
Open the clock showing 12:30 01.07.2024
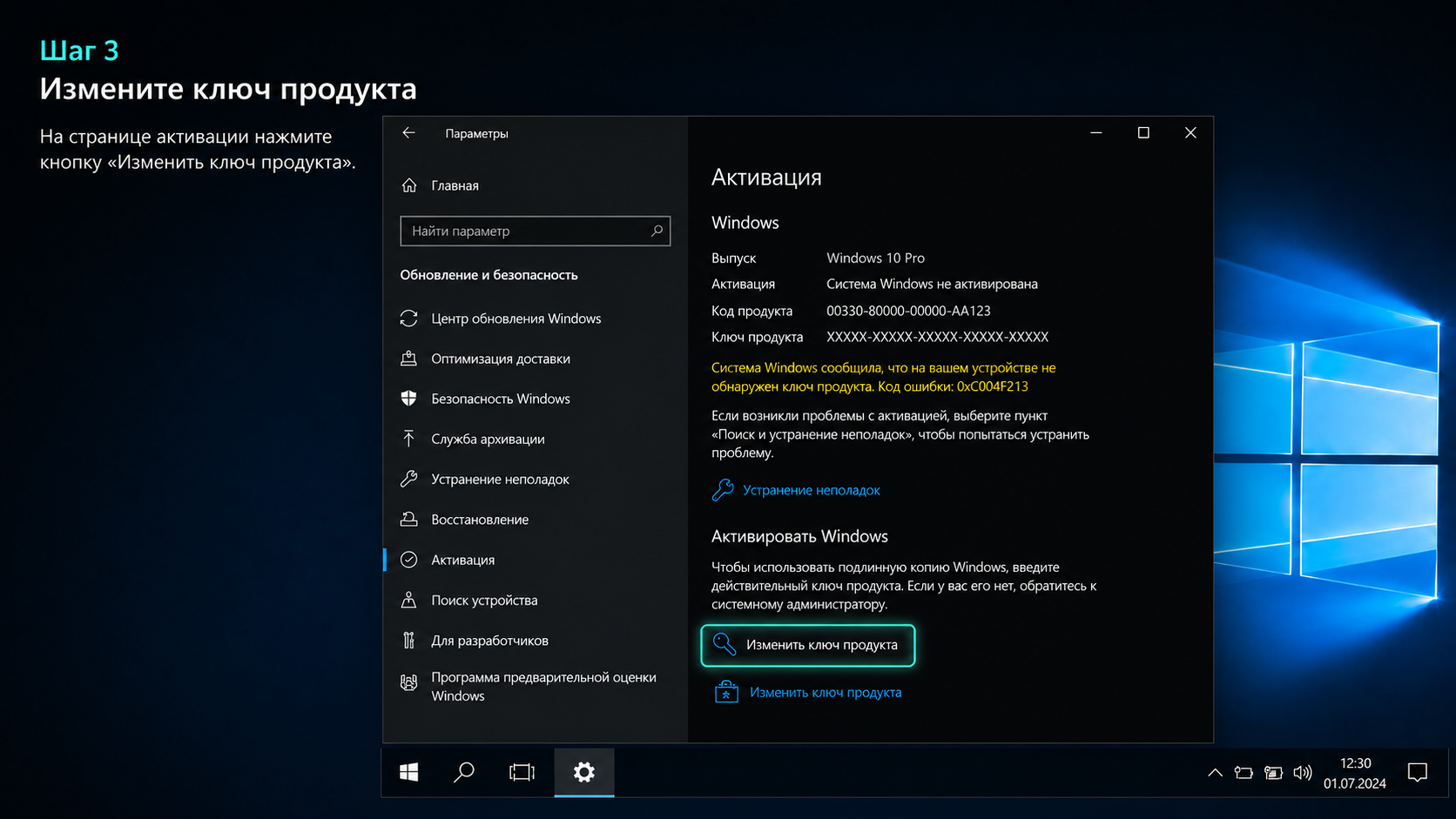coord(1355,773)
